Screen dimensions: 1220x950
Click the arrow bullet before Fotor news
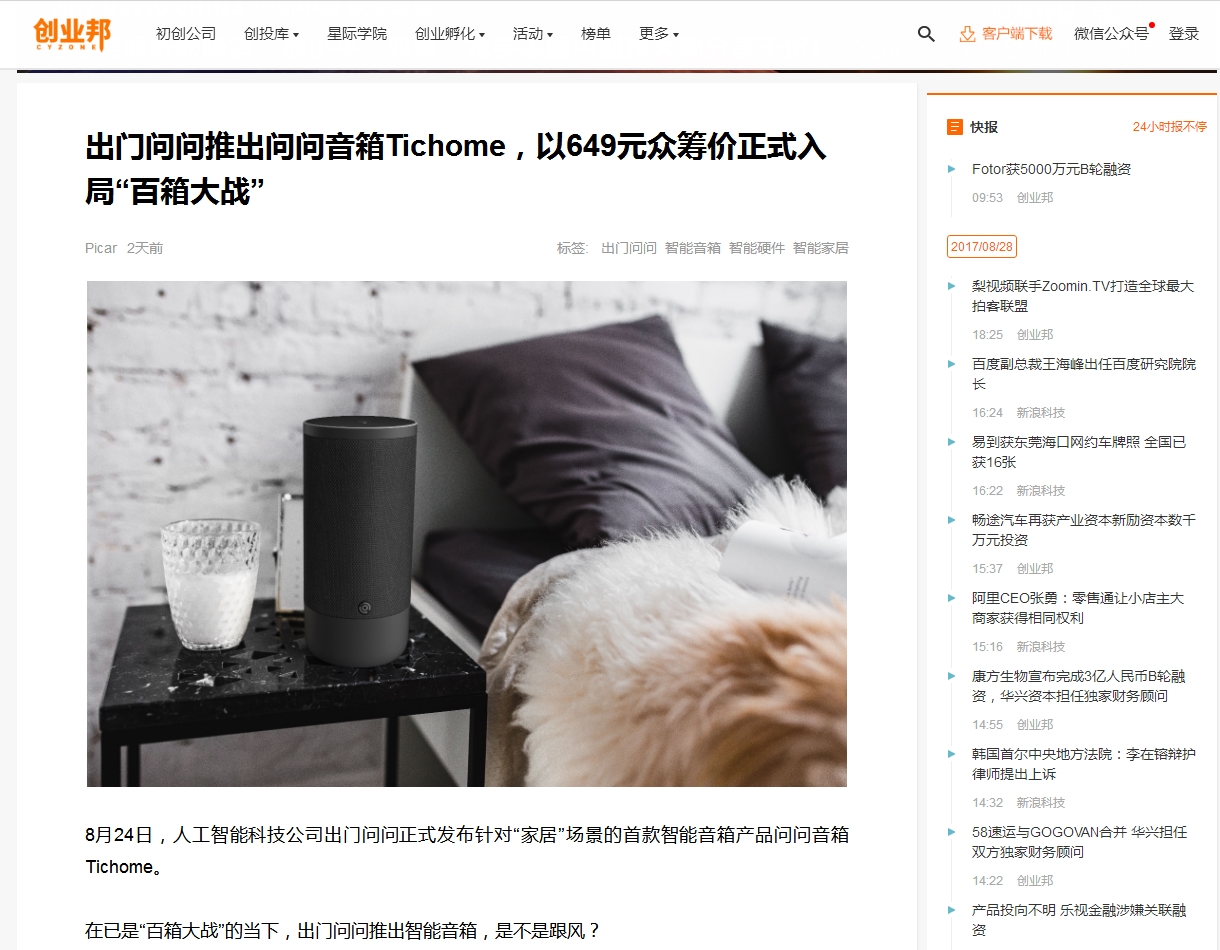pyautogui.click(x=952, y=169)
